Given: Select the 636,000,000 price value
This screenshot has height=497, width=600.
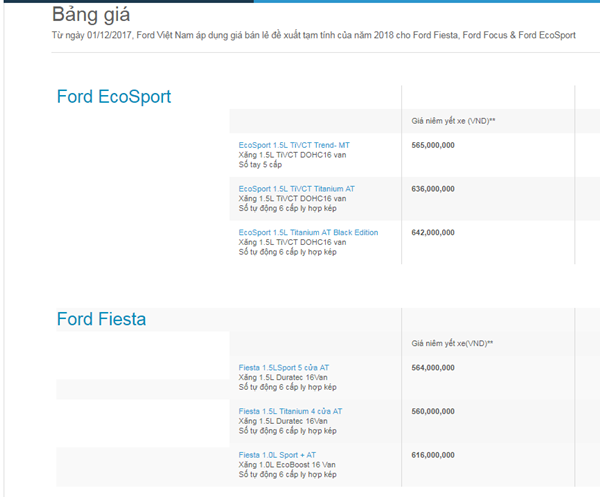Looking at the screenshot, I should click(x=433, y=188).
